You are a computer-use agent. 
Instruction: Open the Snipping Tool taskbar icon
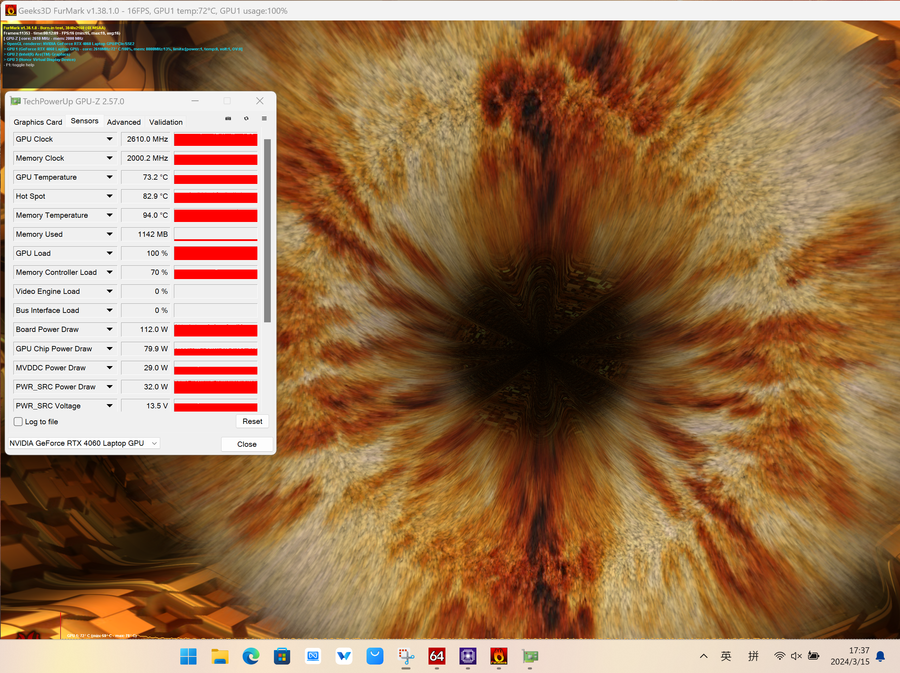(406, 656)
